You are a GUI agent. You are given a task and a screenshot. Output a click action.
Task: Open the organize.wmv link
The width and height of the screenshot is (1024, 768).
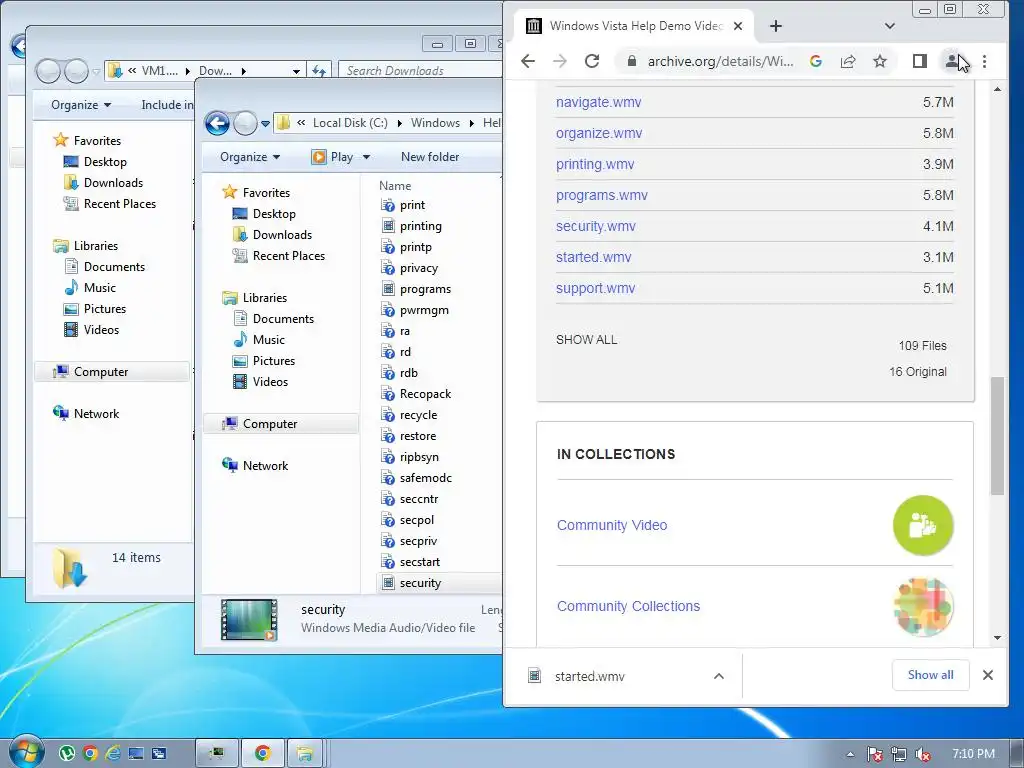click(599, 133)
